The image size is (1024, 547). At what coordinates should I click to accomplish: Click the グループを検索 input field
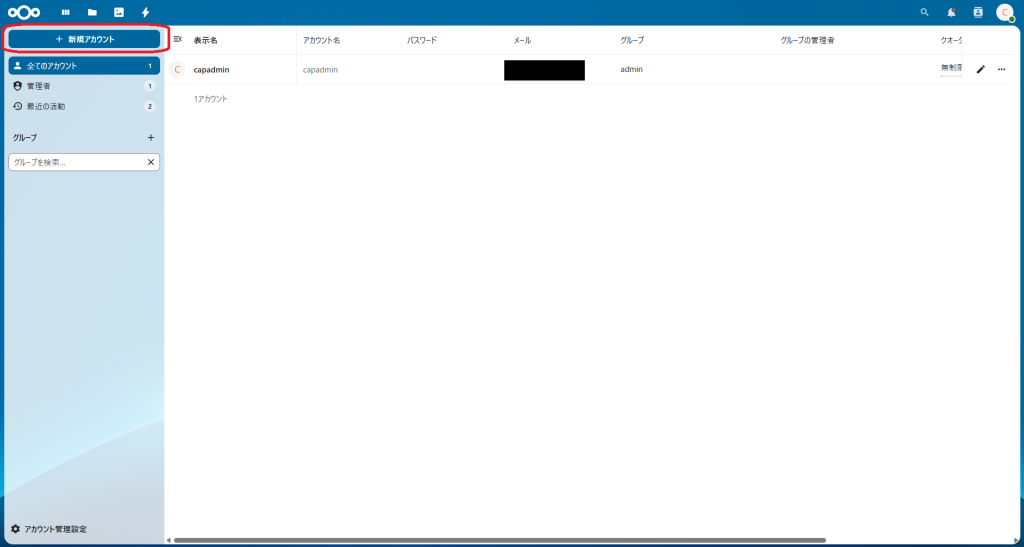pyautogui.click(x=76, y=162)
